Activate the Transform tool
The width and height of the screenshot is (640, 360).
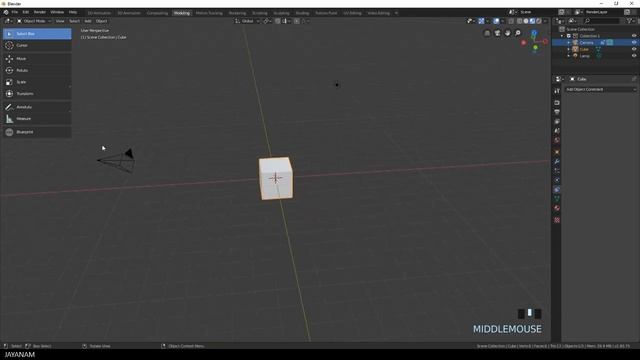click(37, 94)
